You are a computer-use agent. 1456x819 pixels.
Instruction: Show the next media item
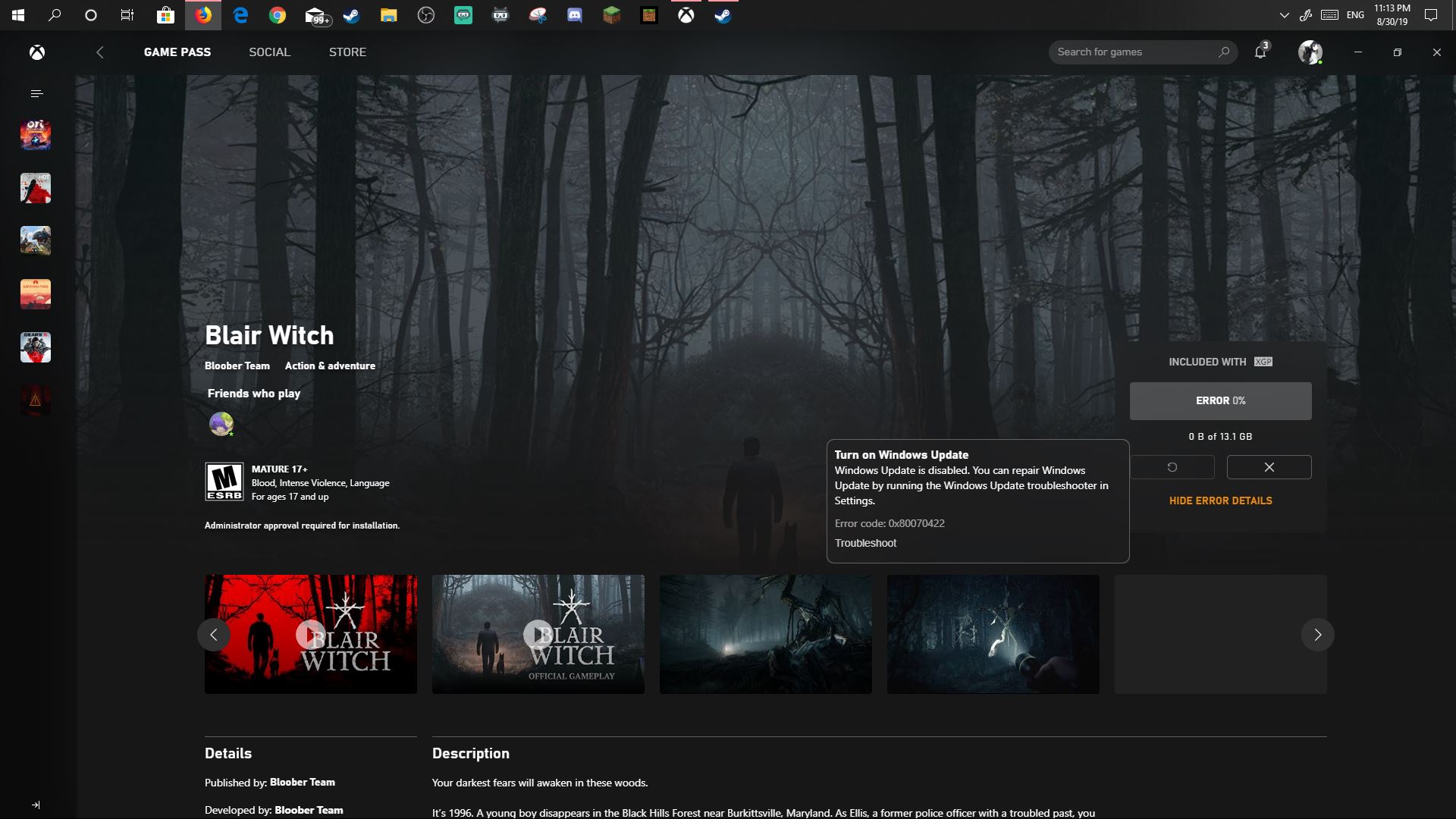click(1317, 635)
